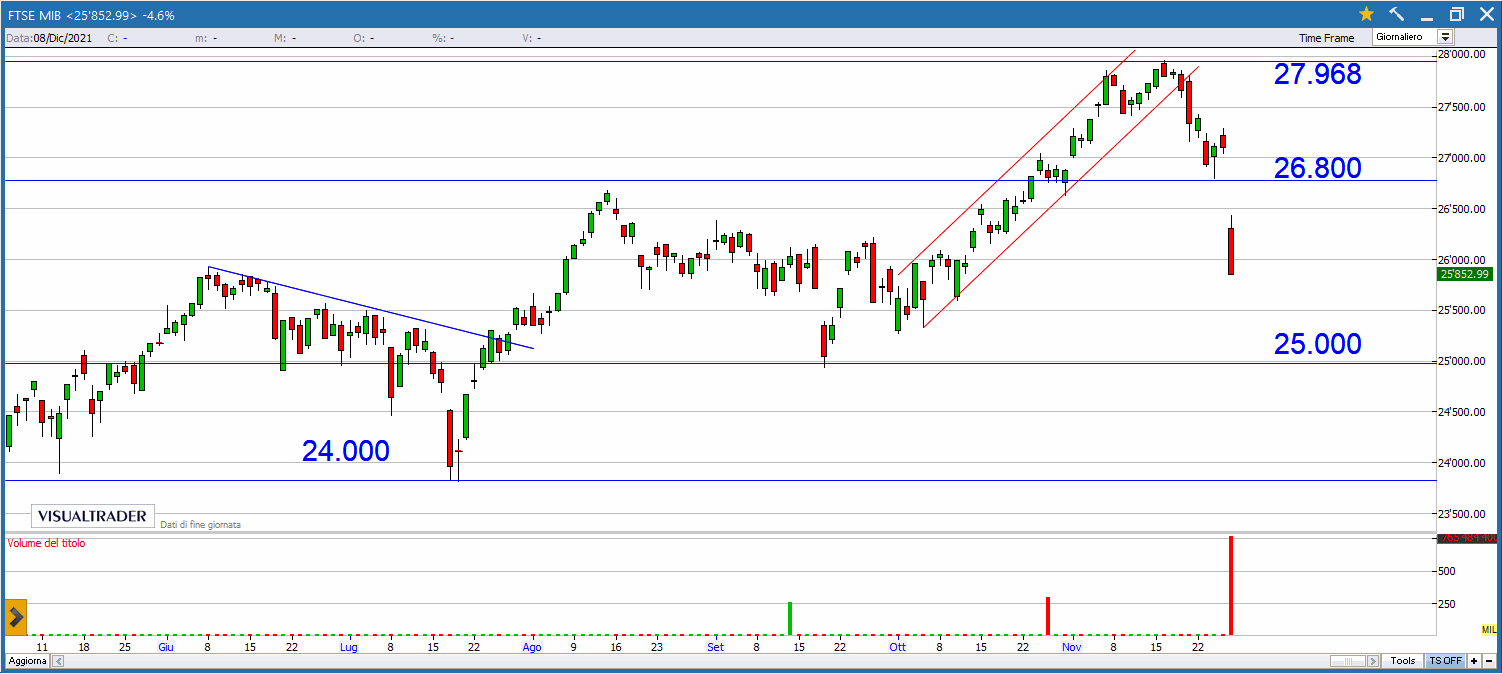Click the Nov month axis label
Screen dimensions: 1502x674
tap(1072, 647)
